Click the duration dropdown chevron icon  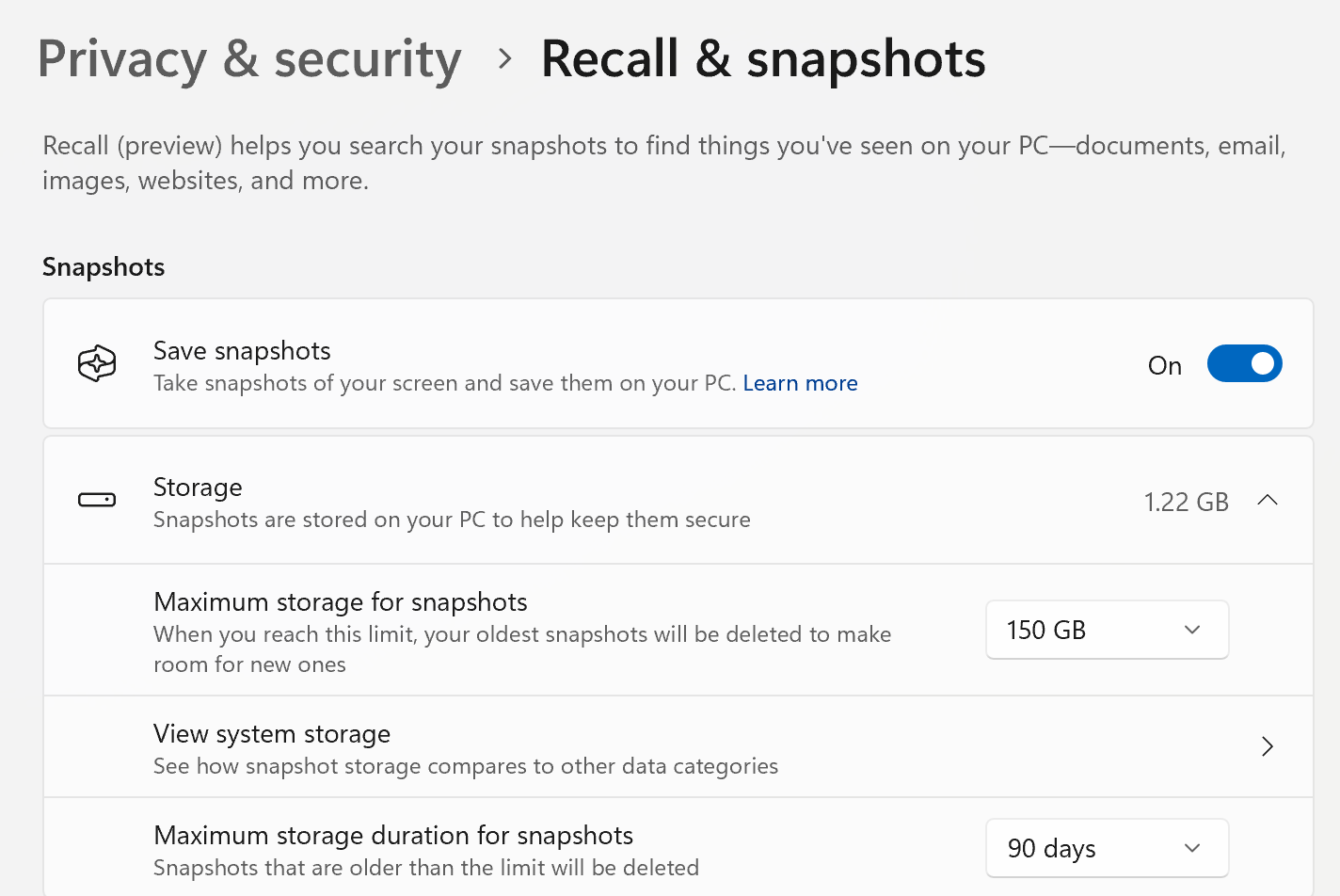coord(1192,848)
